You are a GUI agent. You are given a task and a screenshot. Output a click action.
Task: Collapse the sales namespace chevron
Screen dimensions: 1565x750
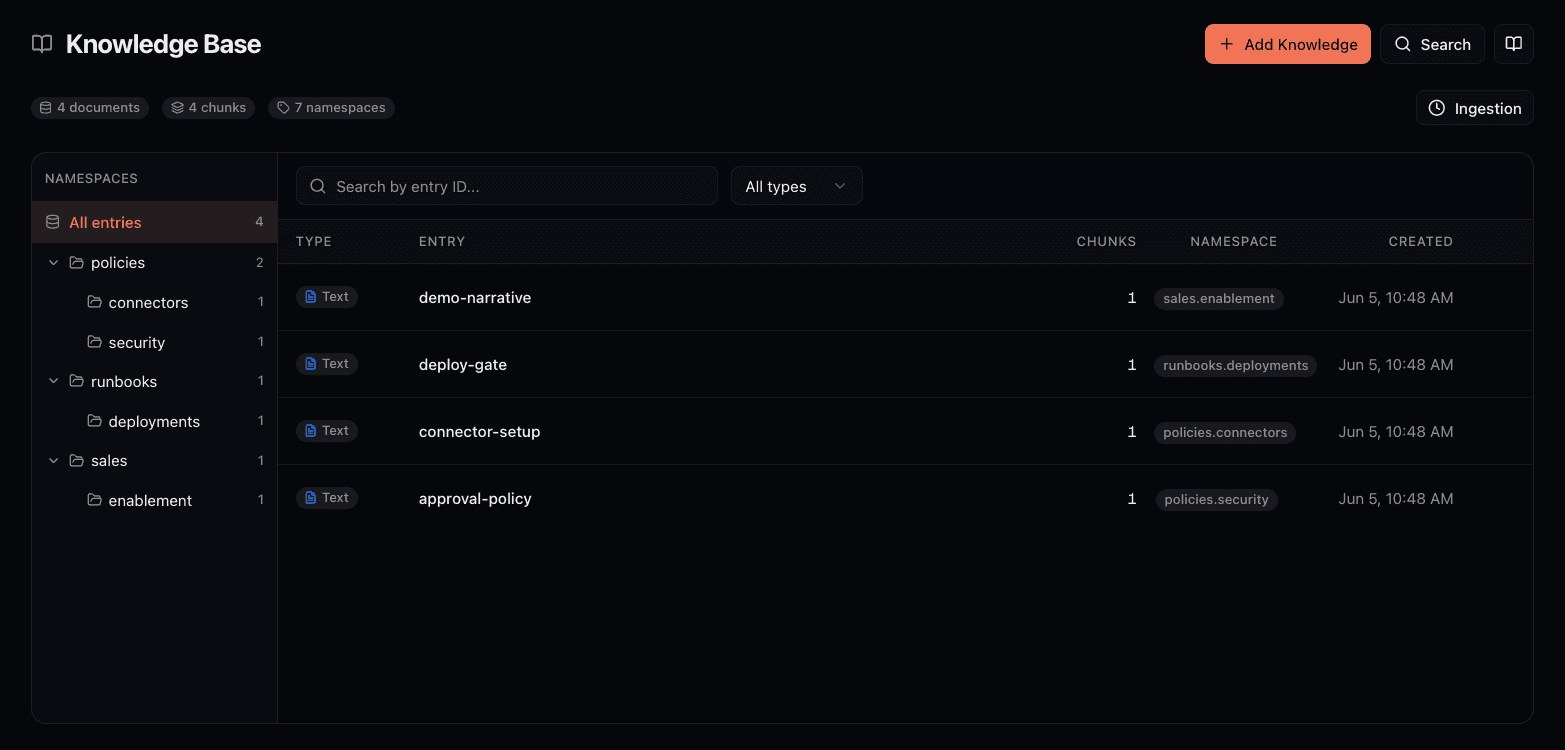point(53,460)
